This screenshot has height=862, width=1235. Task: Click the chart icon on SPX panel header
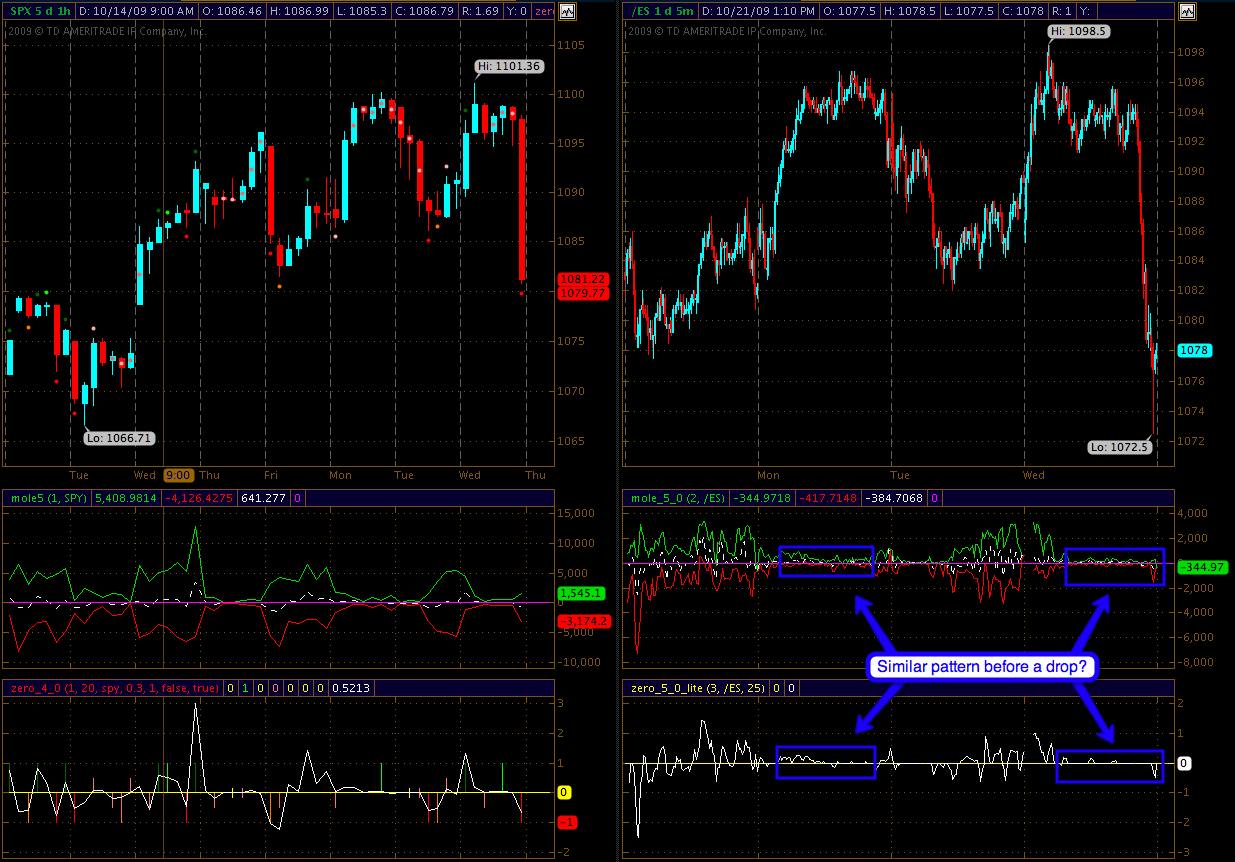pos(568,12)
